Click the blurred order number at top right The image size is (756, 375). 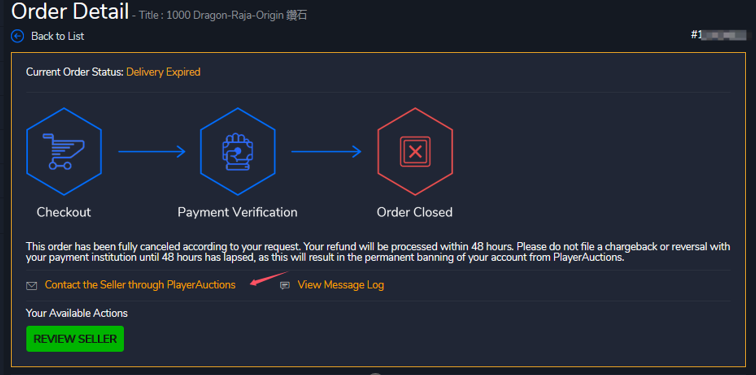[x=721, y=35]
